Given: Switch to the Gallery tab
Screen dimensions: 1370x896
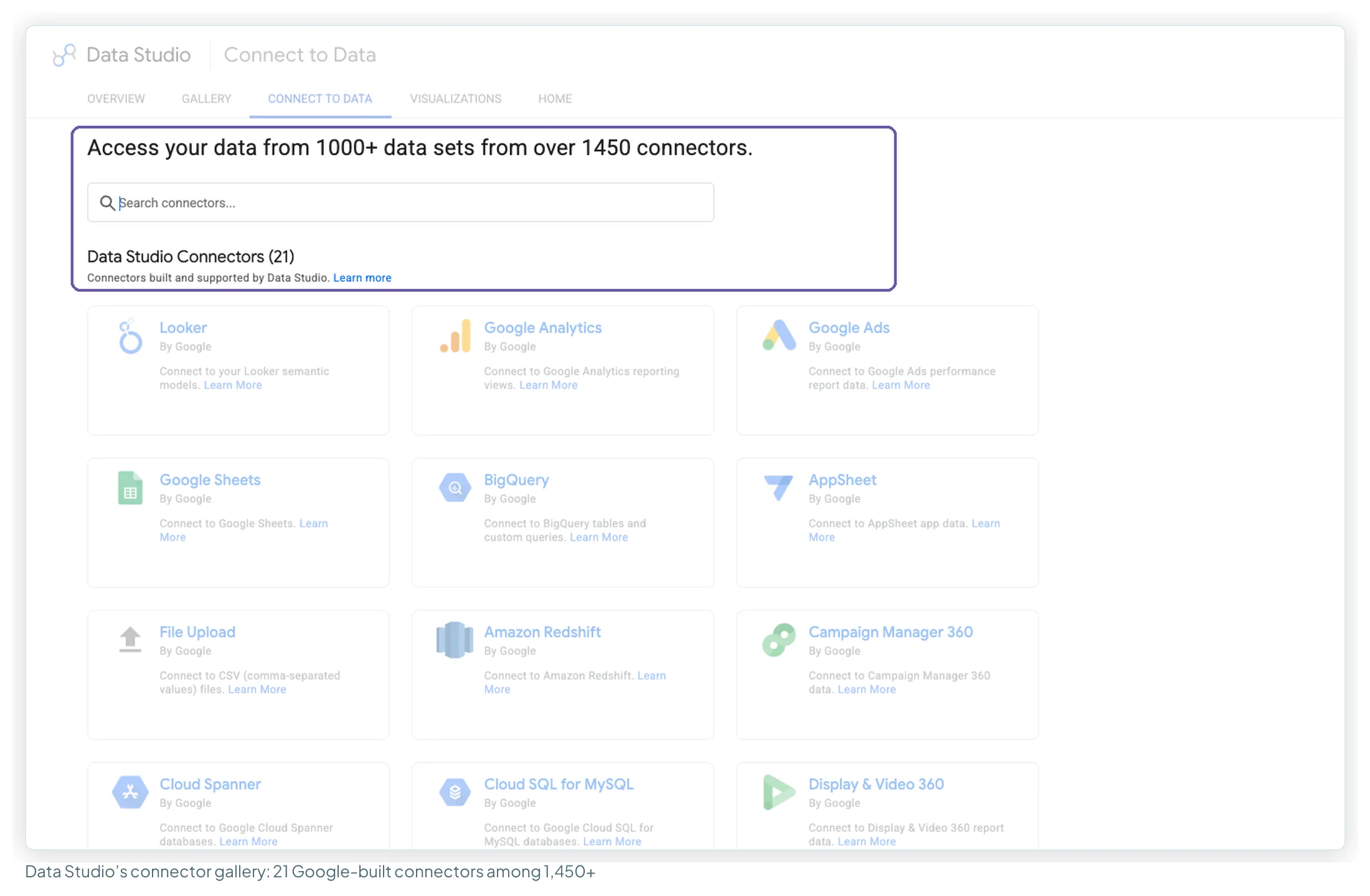Looking at the screenshot, I should point(206,98).
